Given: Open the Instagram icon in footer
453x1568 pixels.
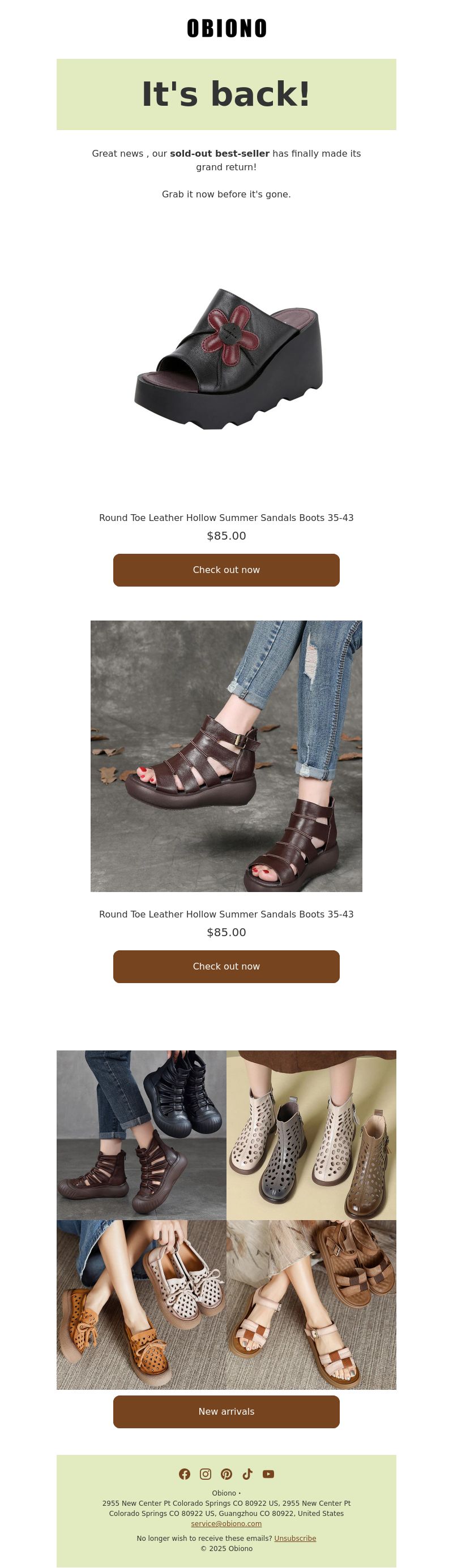Looking at the screenshot, I should [206, 1474].
